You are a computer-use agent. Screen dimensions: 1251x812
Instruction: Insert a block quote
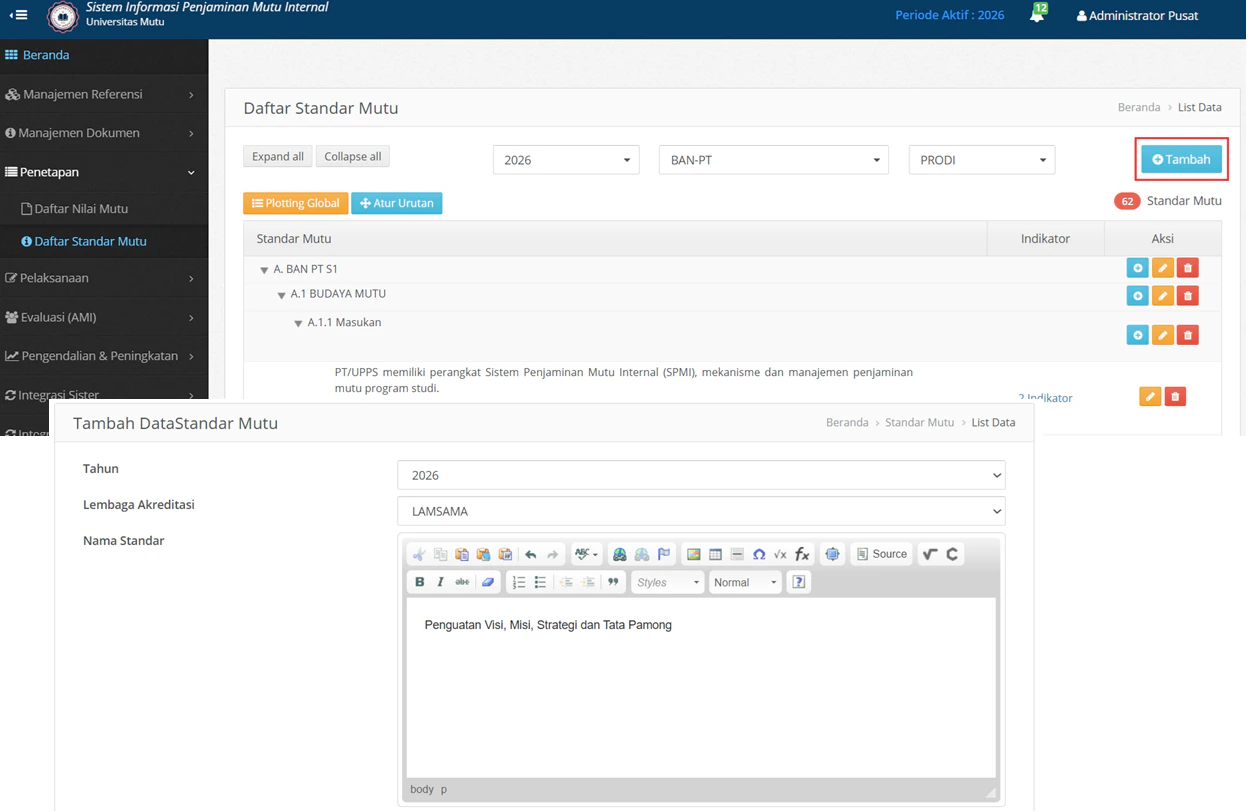pyautogui.click(x=613, y=582)
